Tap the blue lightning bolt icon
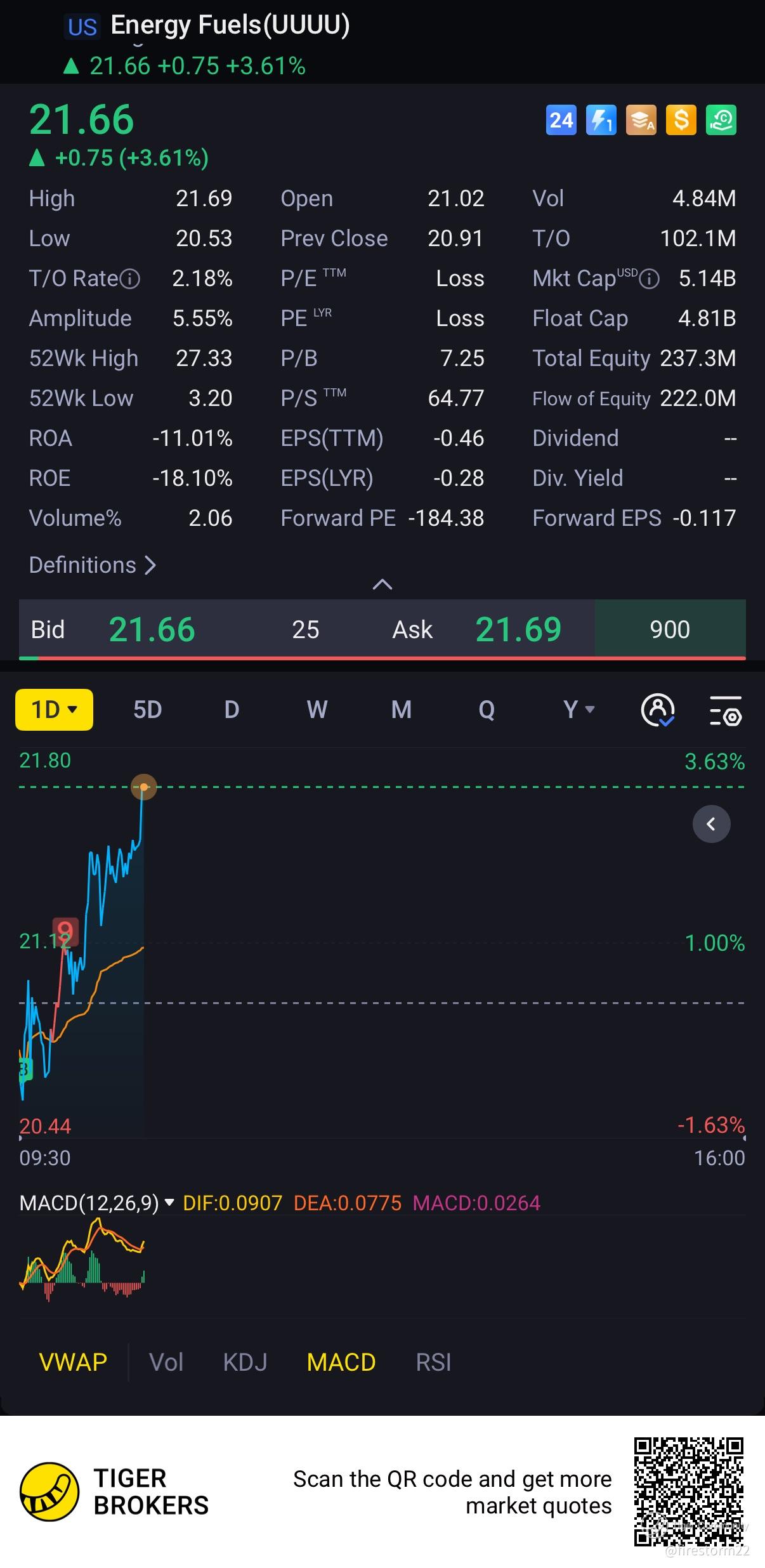The image size is (765, 1568). click(x=601, y=120)
